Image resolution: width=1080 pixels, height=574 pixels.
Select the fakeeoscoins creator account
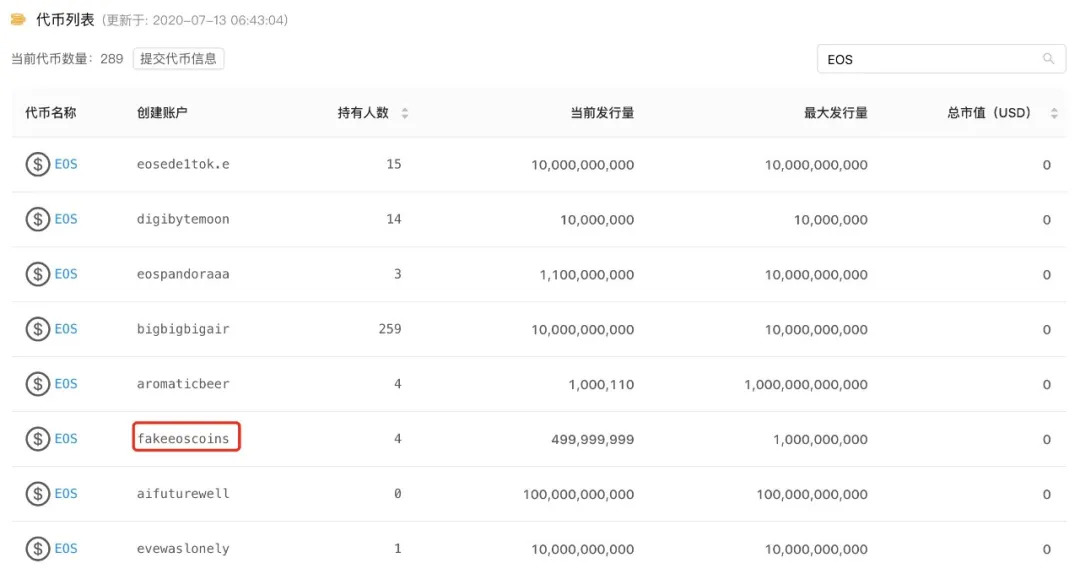184,439
